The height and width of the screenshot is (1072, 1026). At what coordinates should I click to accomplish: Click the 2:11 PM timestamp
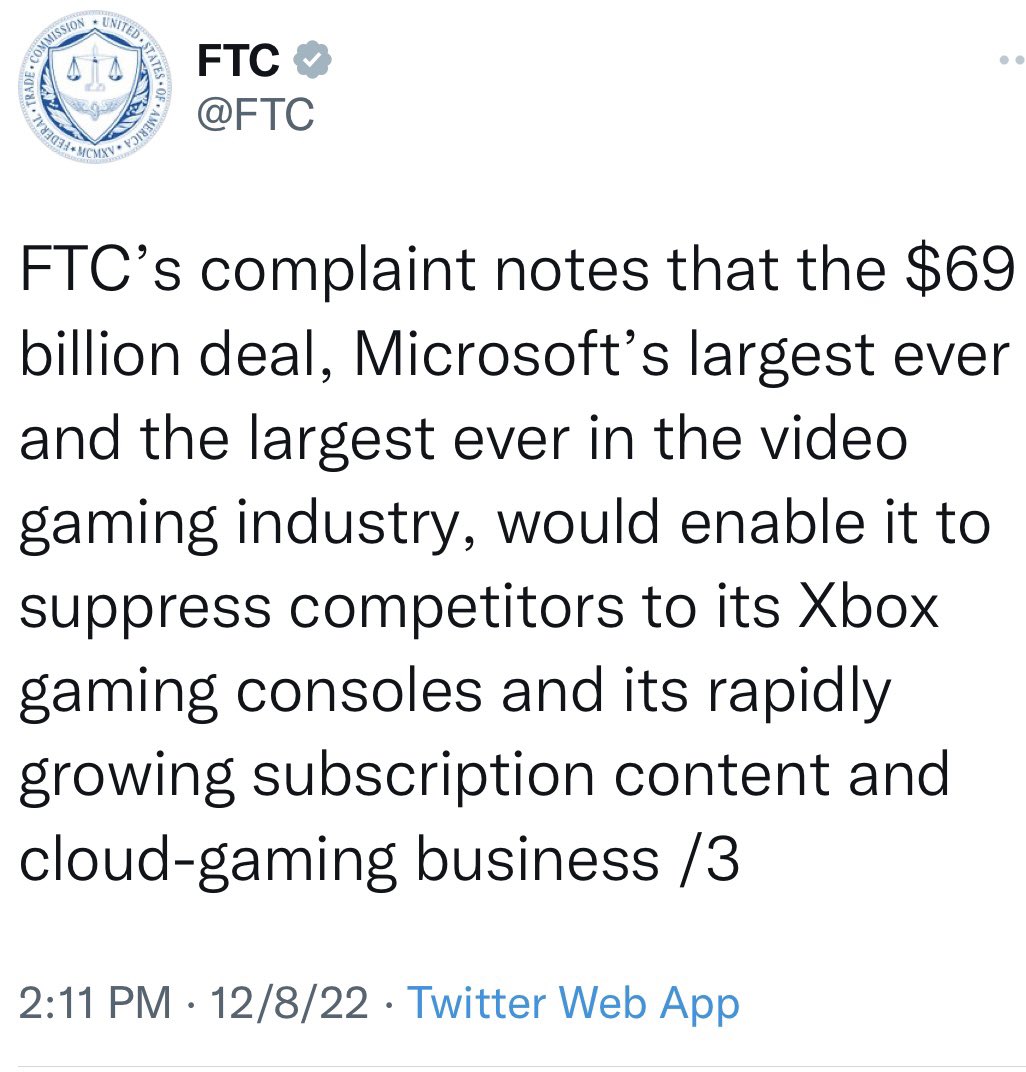pyautogui.click(x=95, y=1002)
